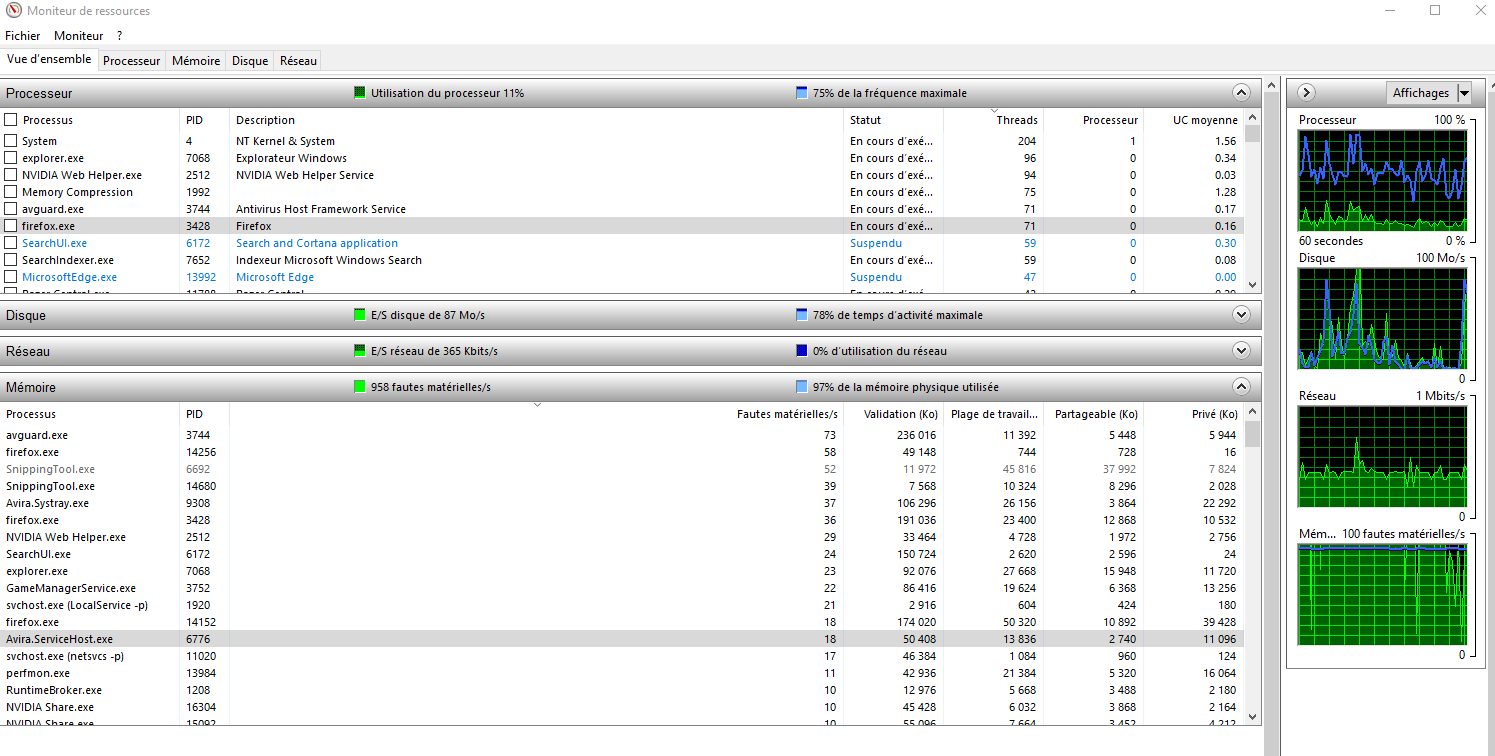Click the blue physical memory used indicator
The image size is (1495, 756).
click(x=801, y=387)
